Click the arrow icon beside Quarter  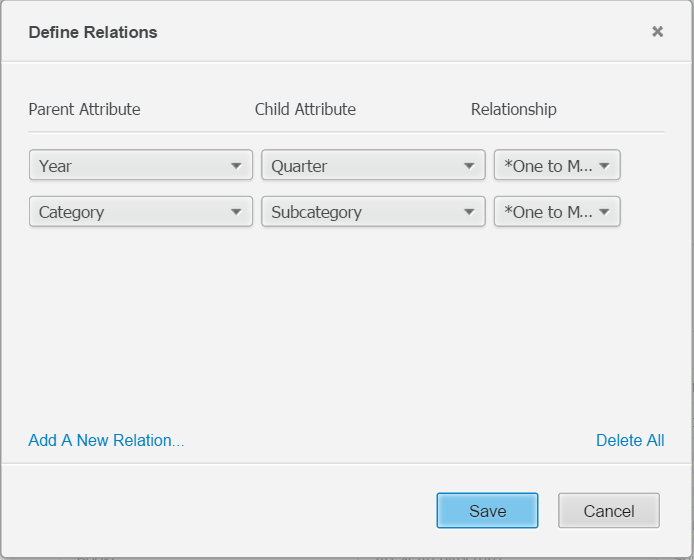(x=468, y=166)
